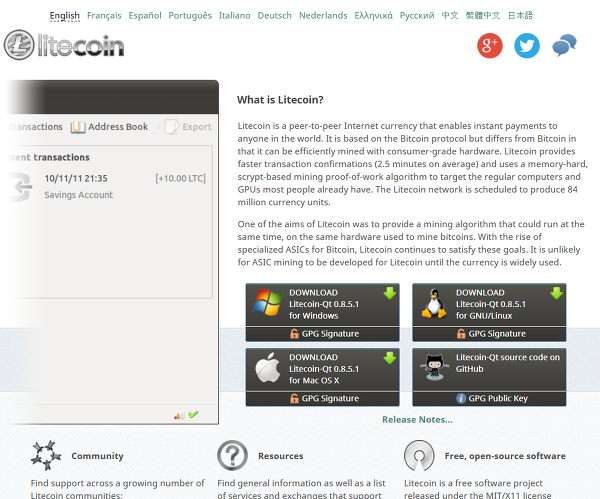Switch language to Español
The height and width of the screenshot is (499, 600).
[145, 16]
